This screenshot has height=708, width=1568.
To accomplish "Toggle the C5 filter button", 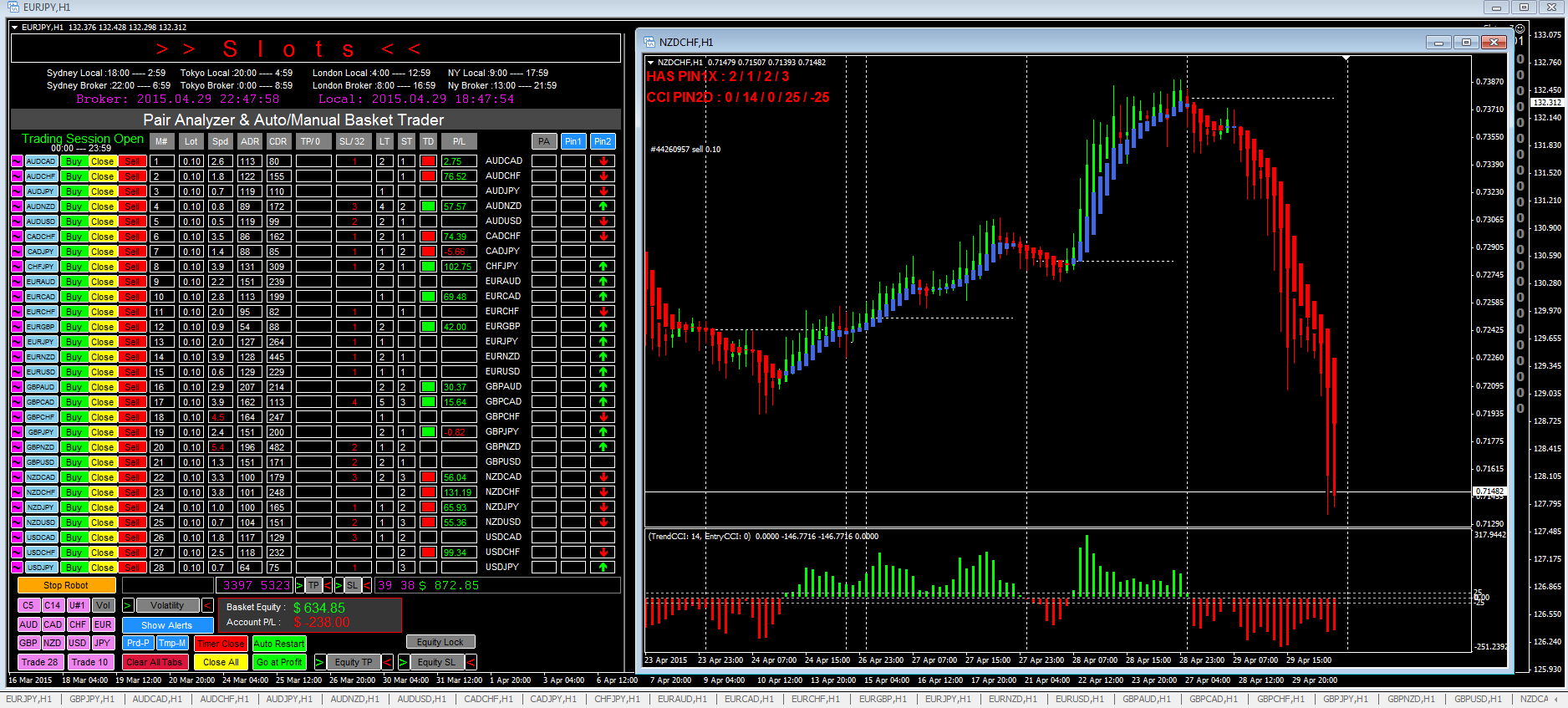I will [x=28, y=605].
